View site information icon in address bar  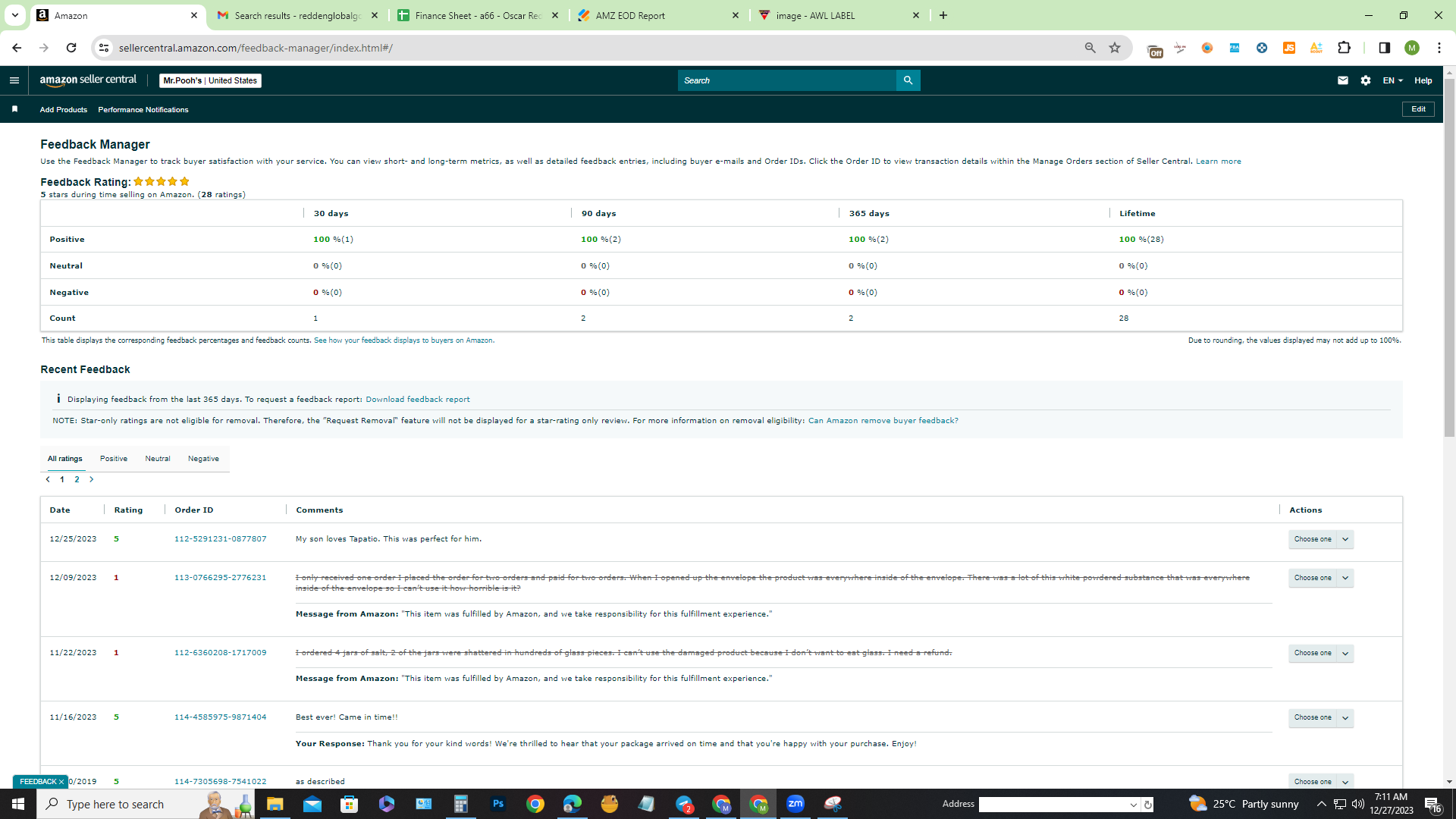[x=104, y=48]
